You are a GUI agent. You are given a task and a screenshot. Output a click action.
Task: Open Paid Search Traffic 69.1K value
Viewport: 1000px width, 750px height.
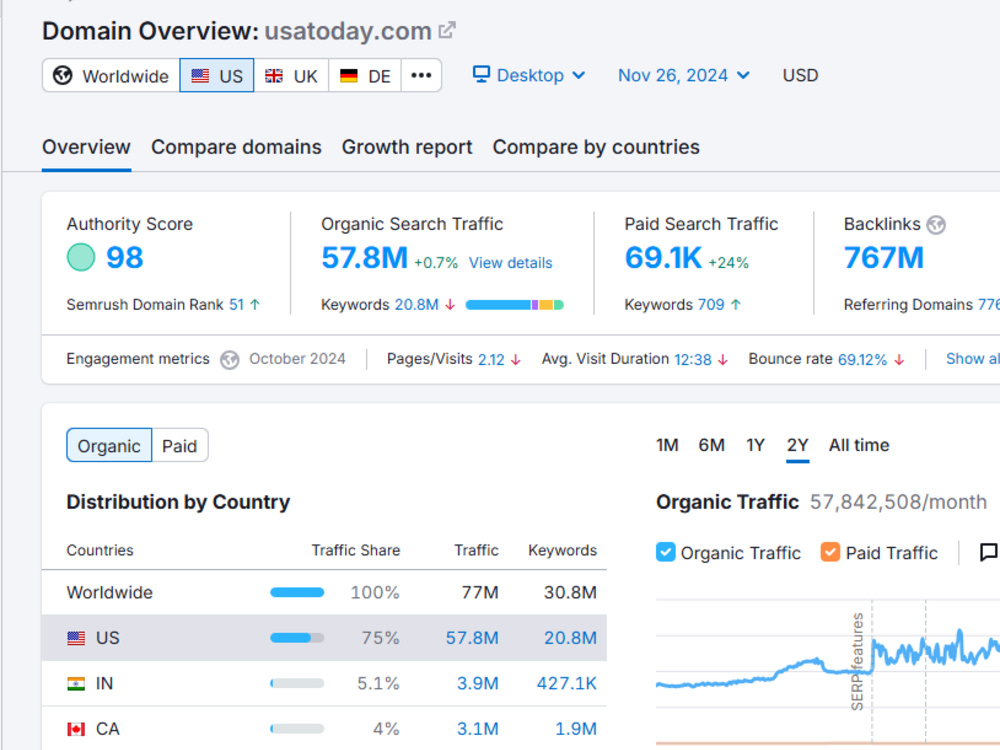[x=663, y=258]
